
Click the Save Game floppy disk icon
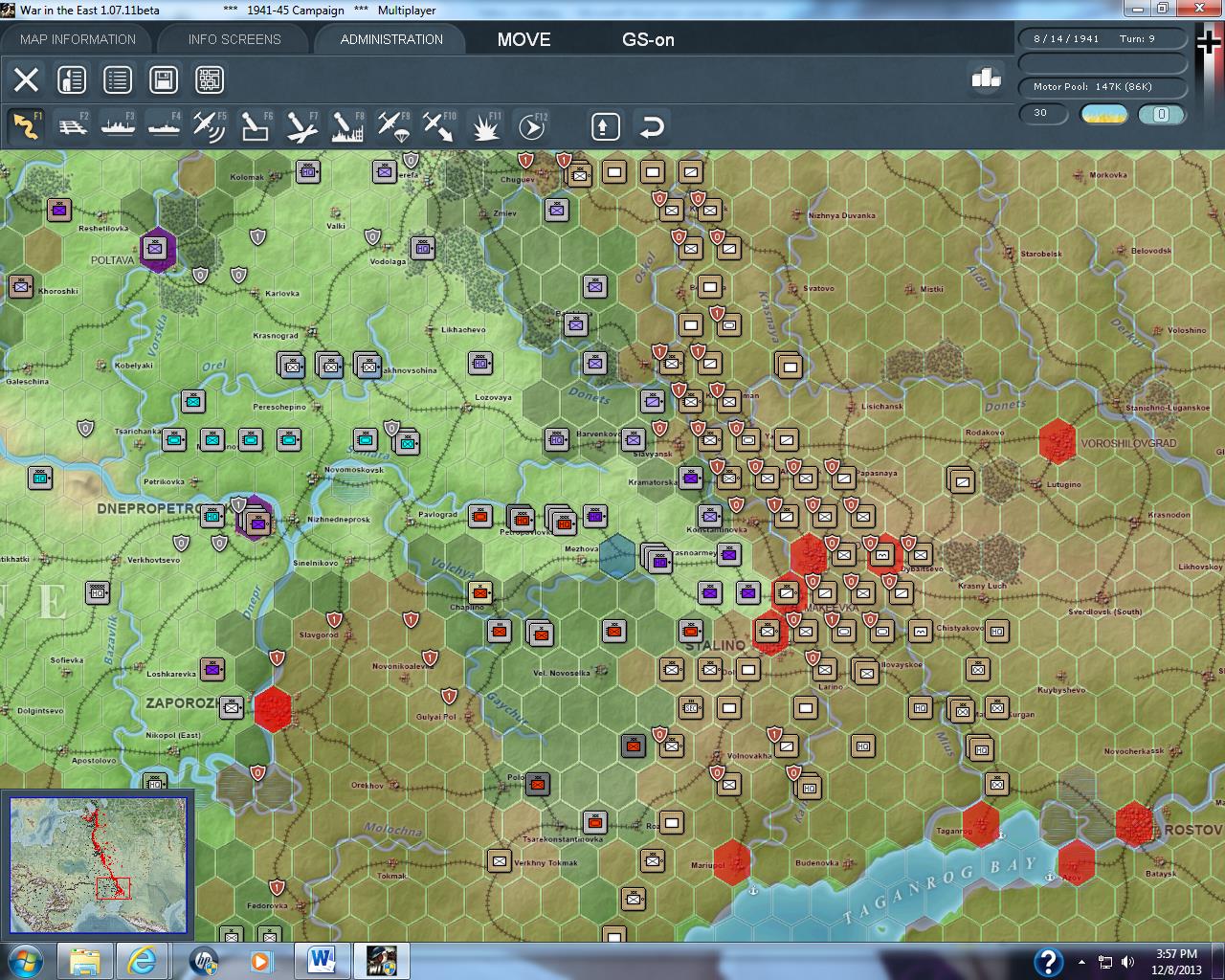tap(164, 79)
